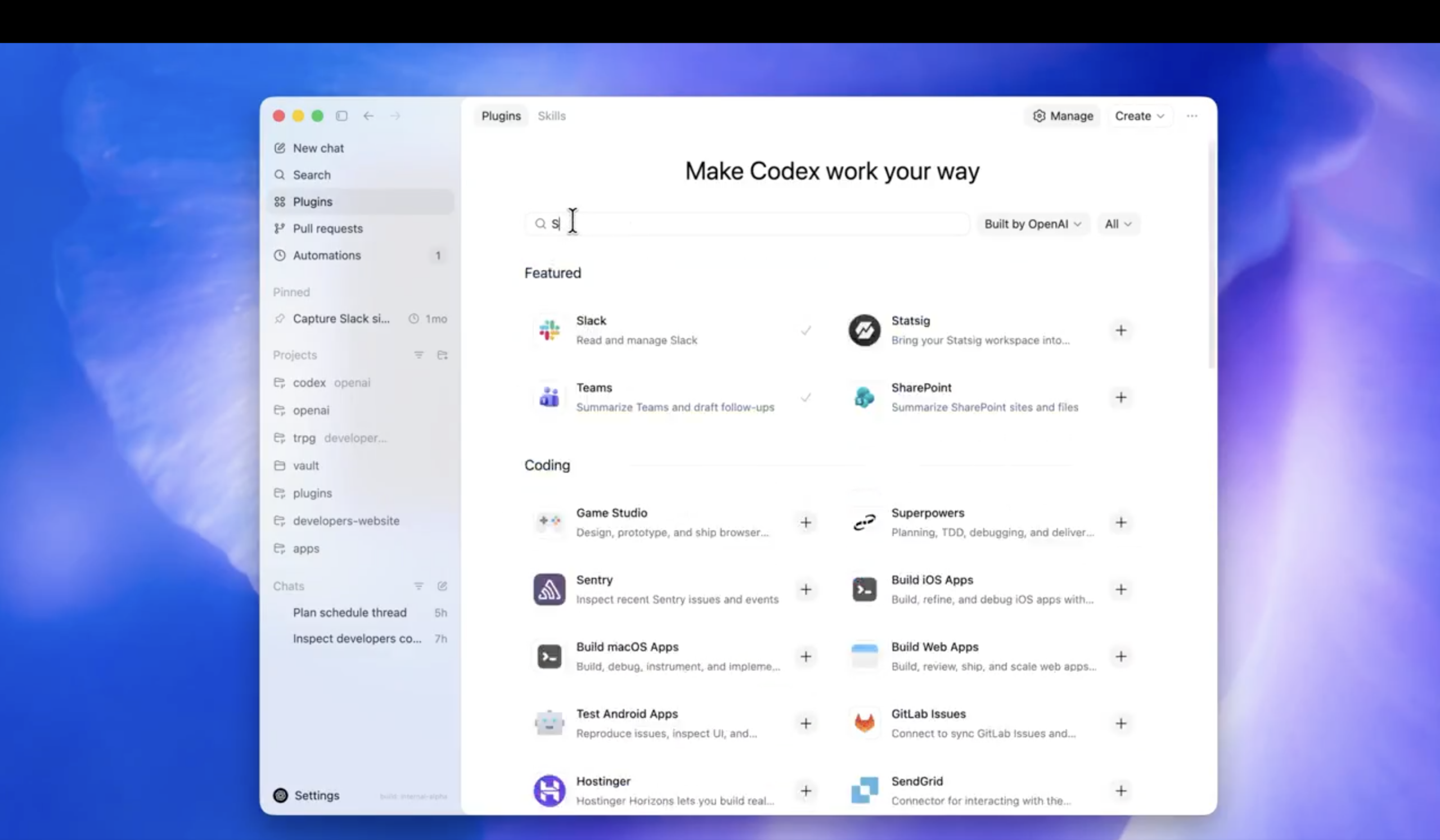This screenshot has height=840, width=1440.
Task: Open the Hostinger plugin title
Action: pos(604,781)
